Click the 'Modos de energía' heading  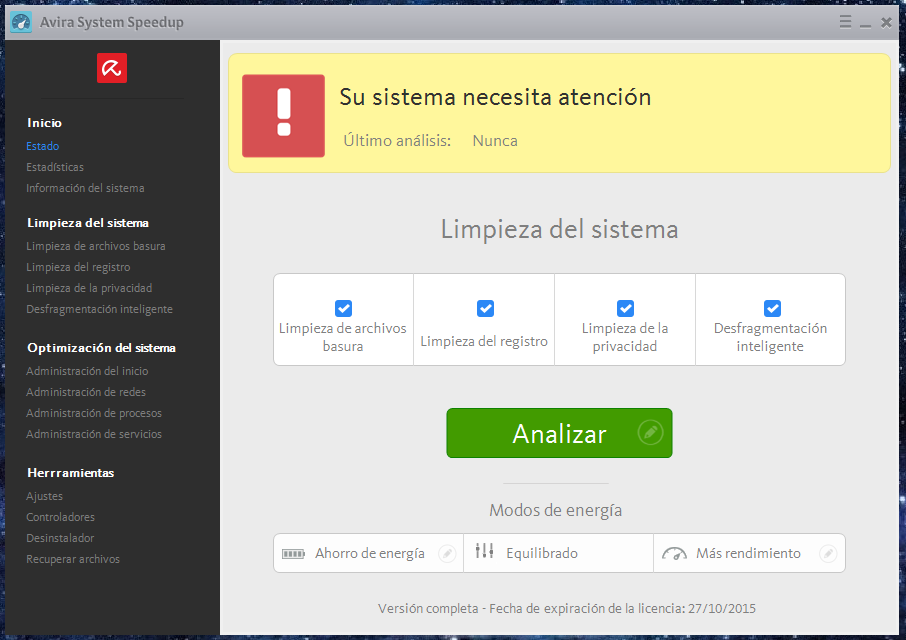pos(556,511)
